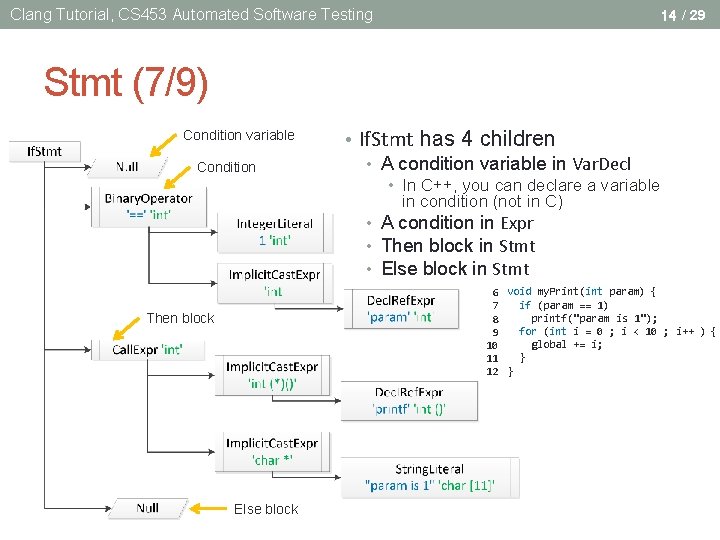Click the slide number "14 / 29"
The width and height of the screenshot is (720, 540).
683,15
